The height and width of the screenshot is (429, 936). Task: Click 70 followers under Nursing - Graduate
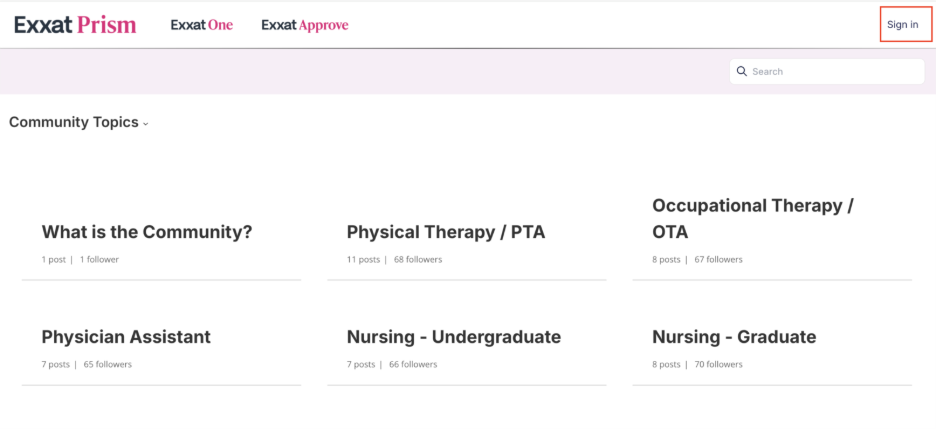[718, 365]
